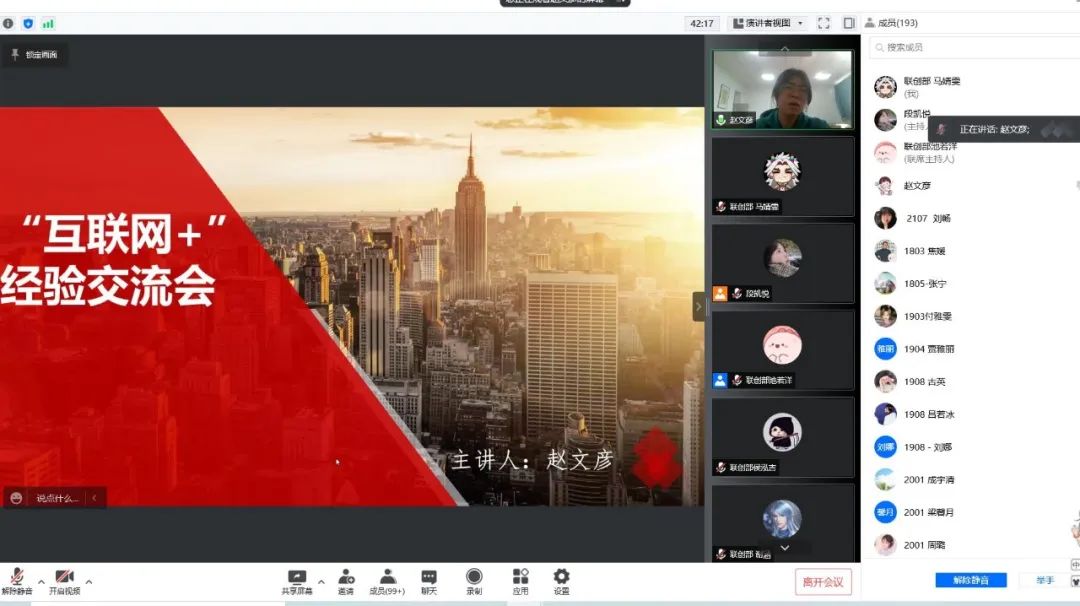1080x606 pixels.
Task: Expand share options arrow beside 共享屏幕
Action: tap(321, 582)
